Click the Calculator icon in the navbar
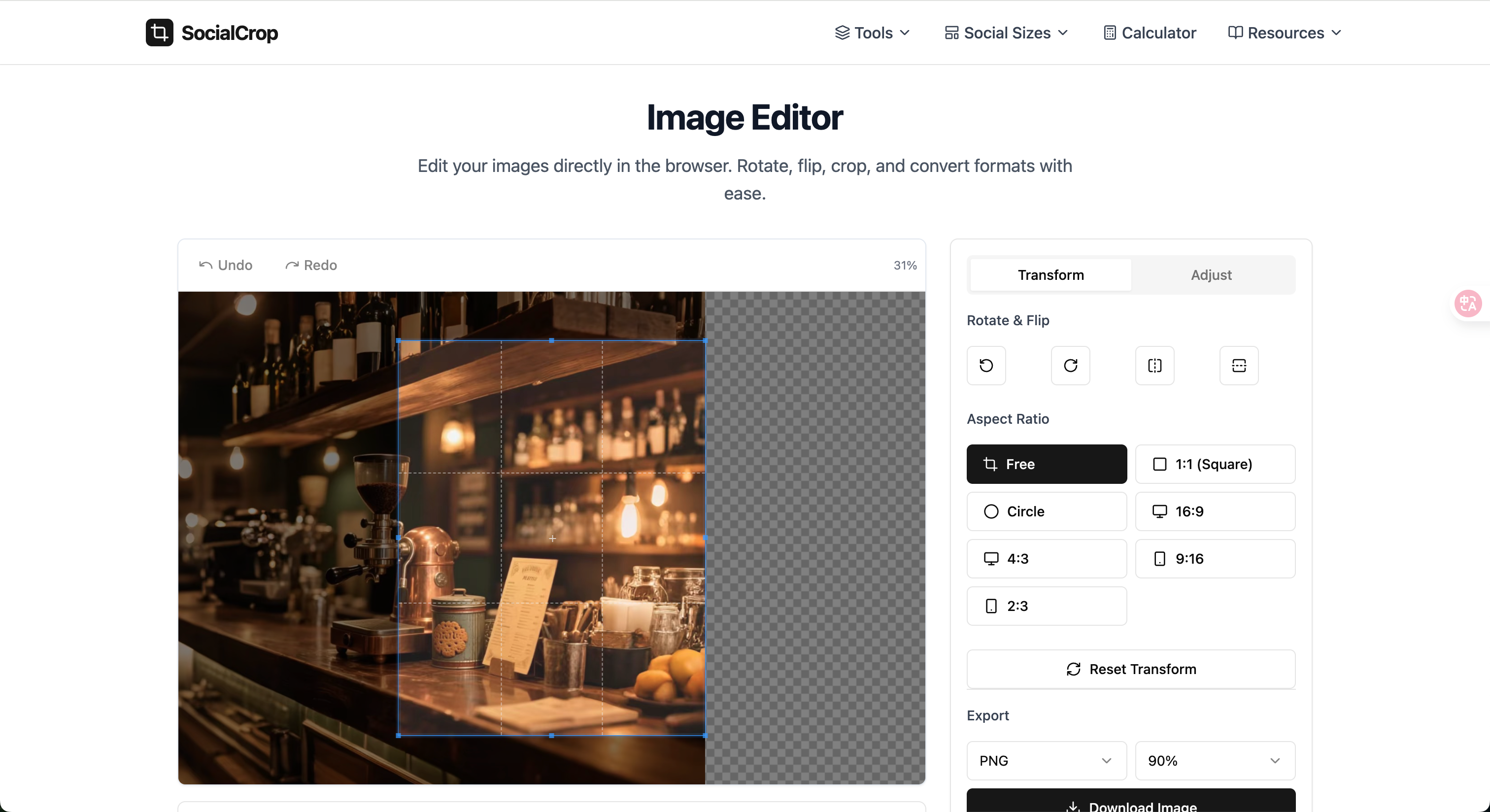 [x=1110, y=33]
